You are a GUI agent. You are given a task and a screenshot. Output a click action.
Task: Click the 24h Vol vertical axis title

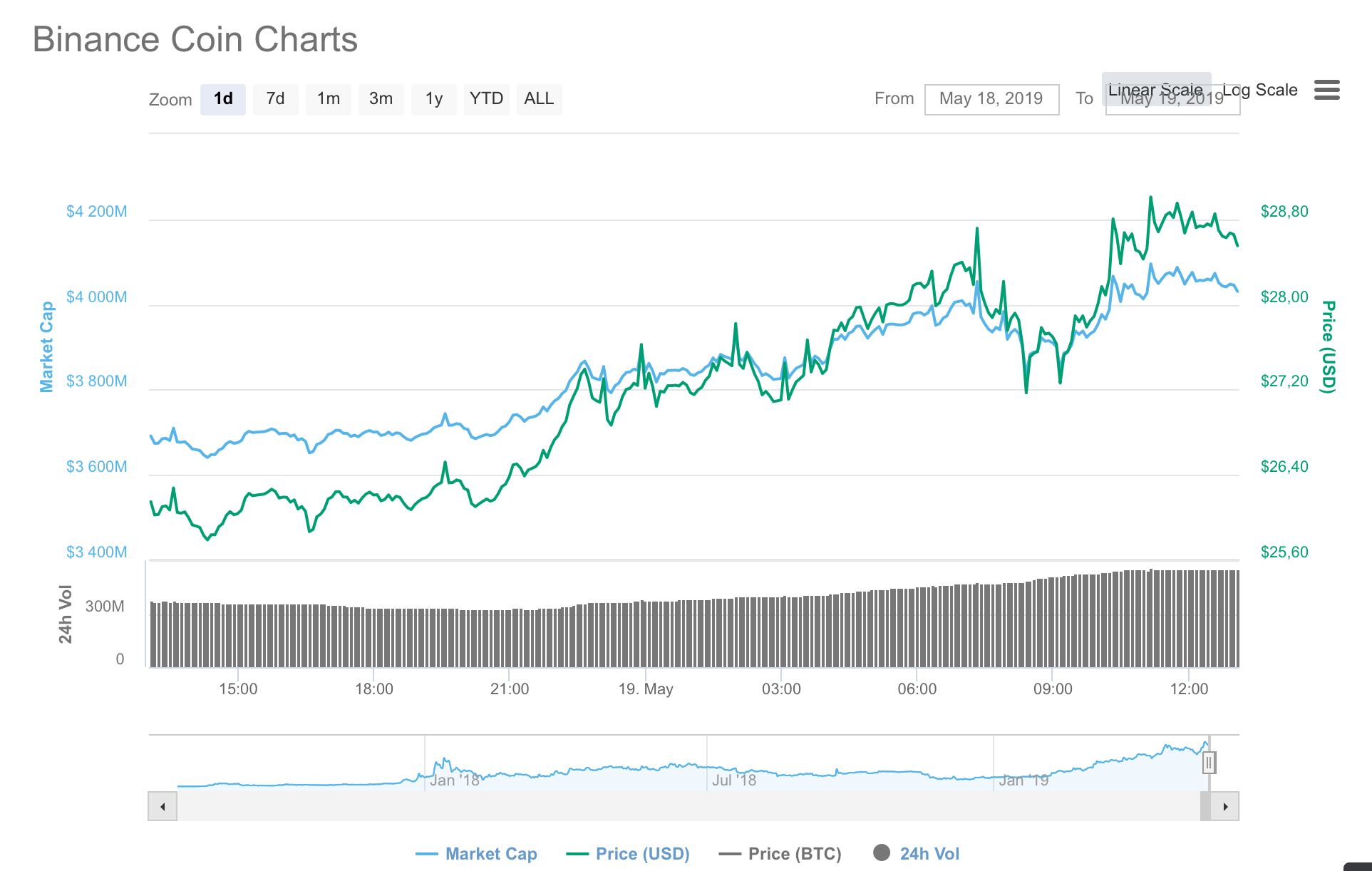pos(65,614)
